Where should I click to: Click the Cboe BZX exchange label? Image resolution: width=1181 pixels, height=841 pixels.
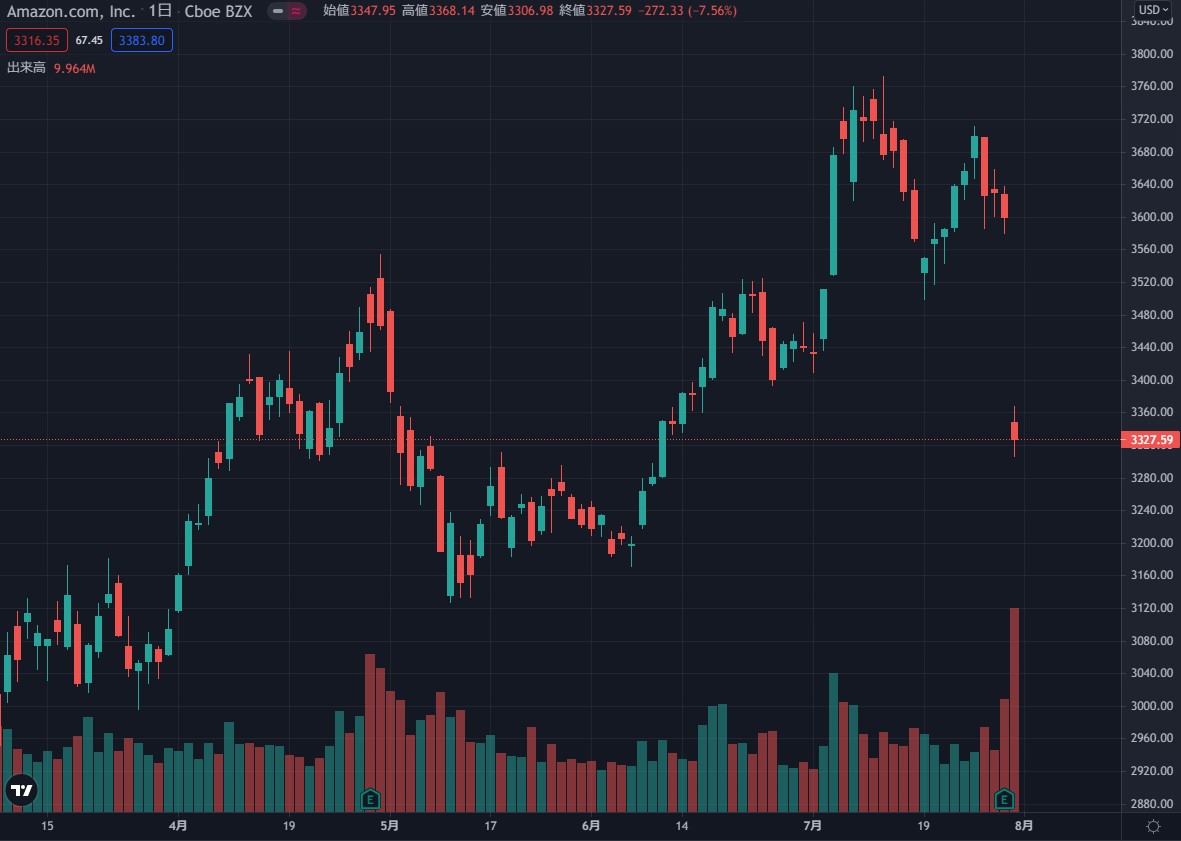pos(218,11)
